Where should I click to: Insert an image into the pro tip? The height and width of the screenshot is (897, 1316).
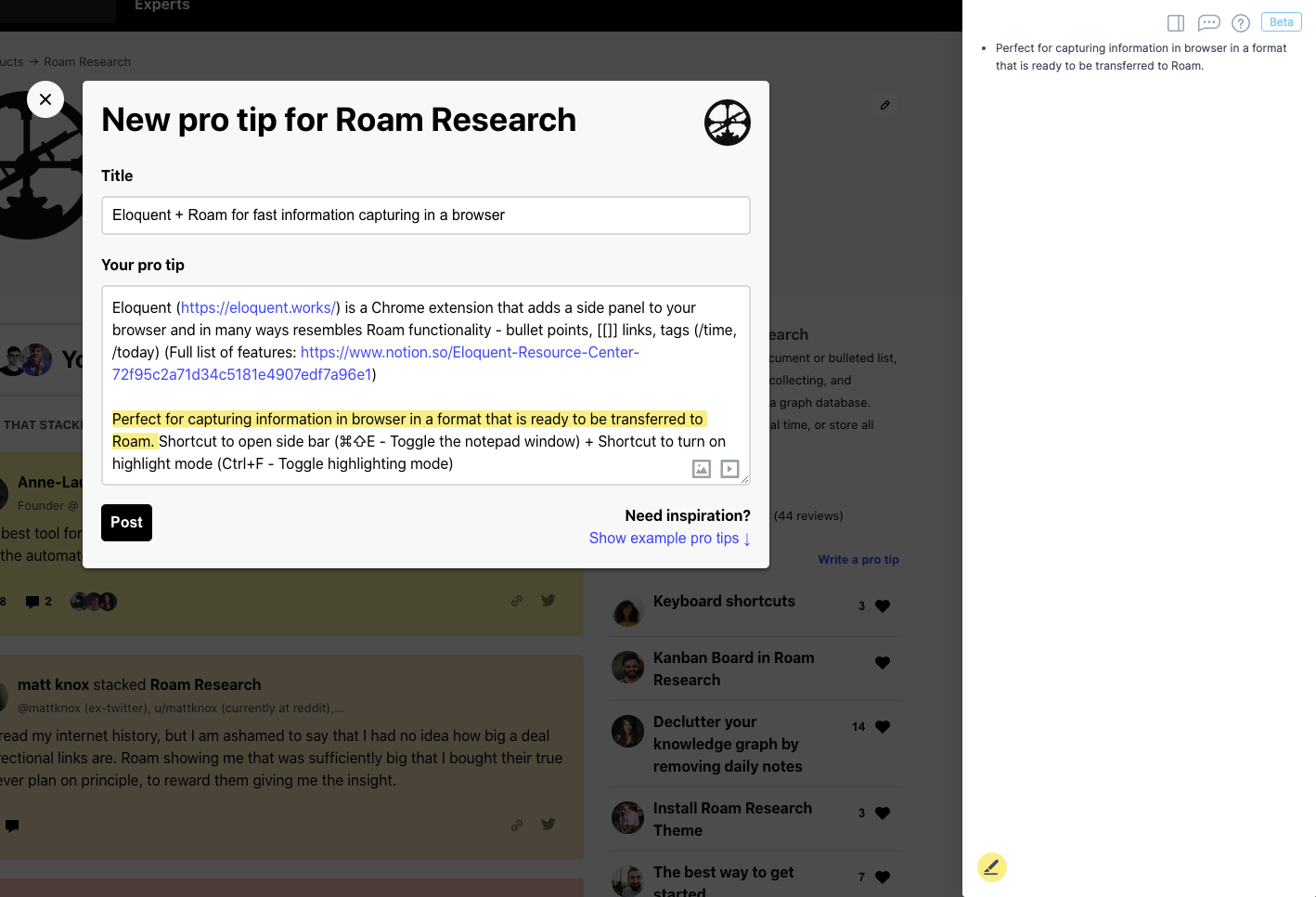[x=702, y=469]
